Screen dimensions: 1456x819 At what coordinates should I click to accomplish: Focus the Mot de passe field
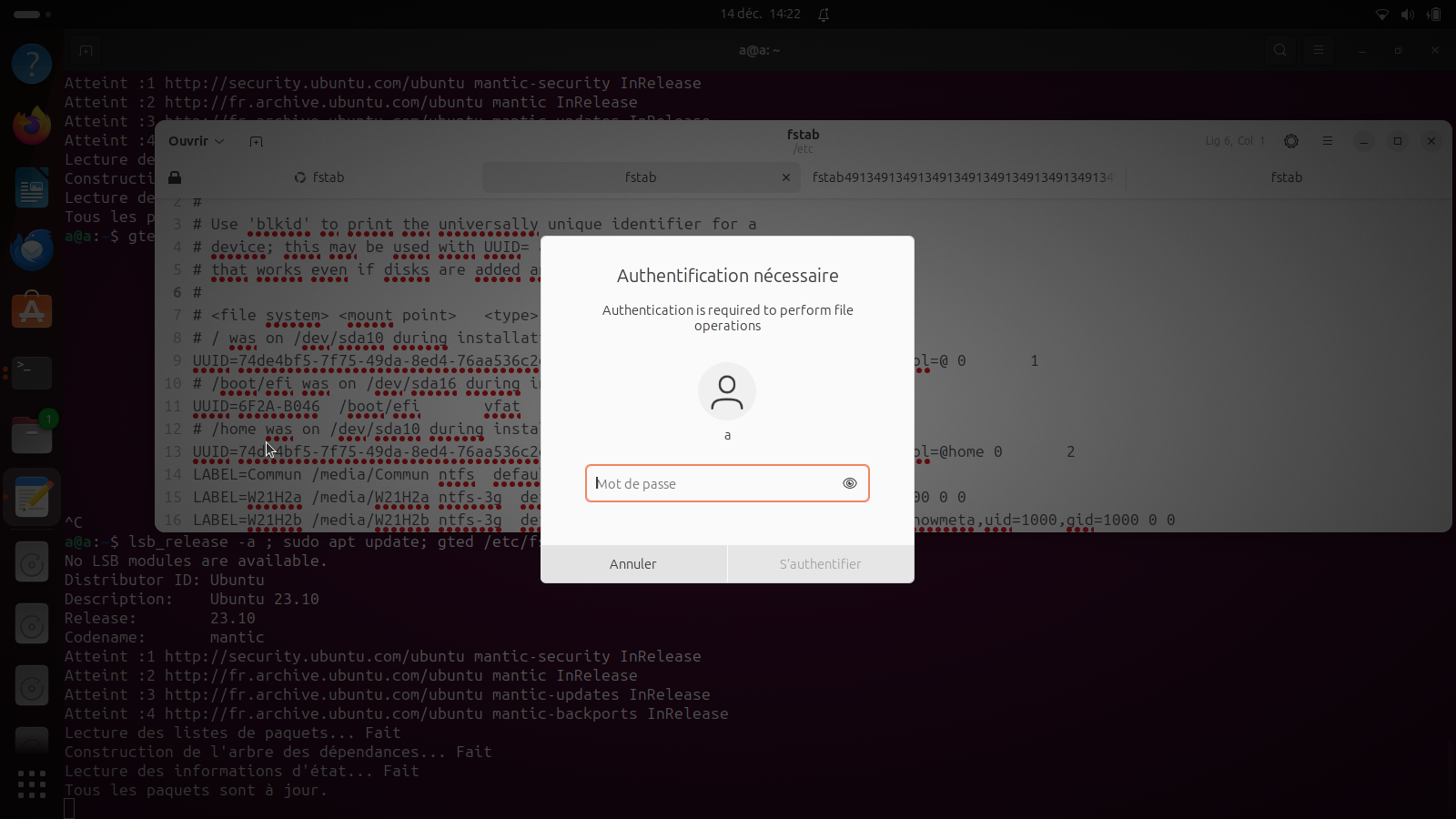tap(727, 483)
